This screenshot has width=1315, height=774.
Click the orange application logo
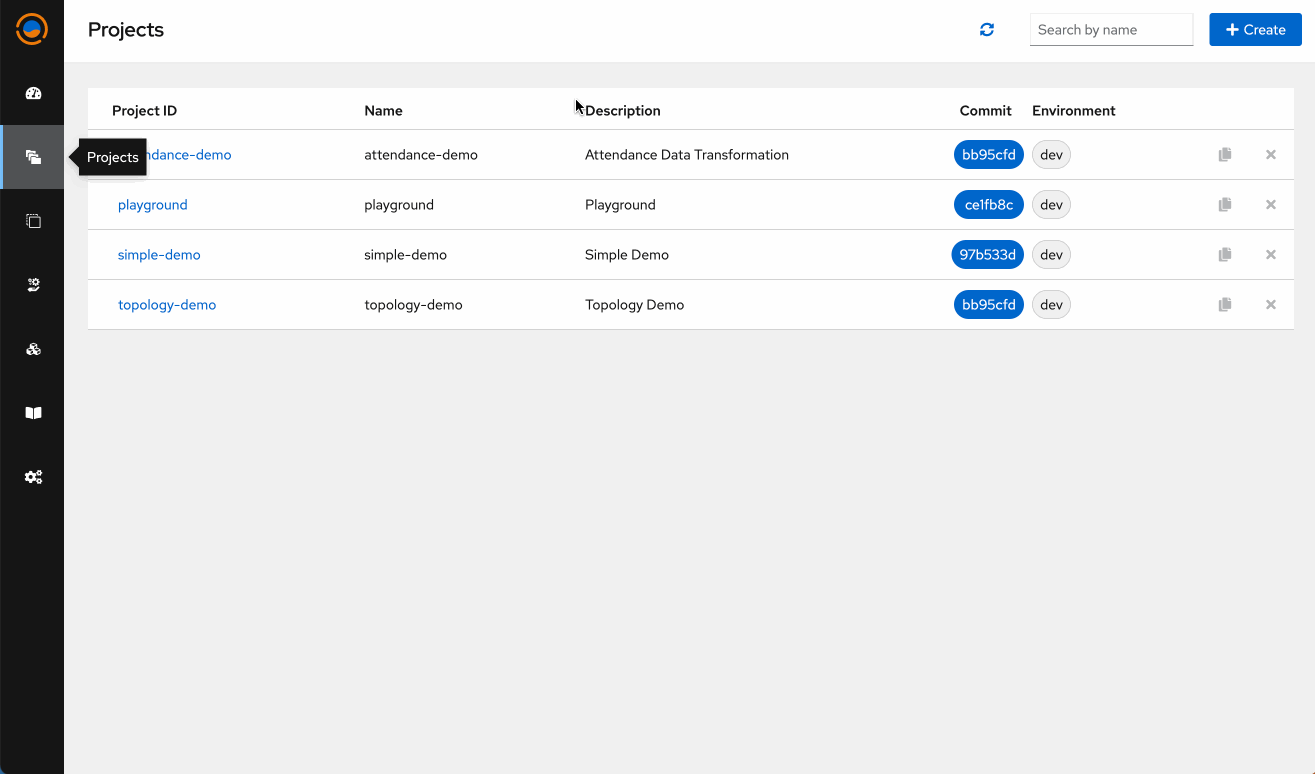31,29
